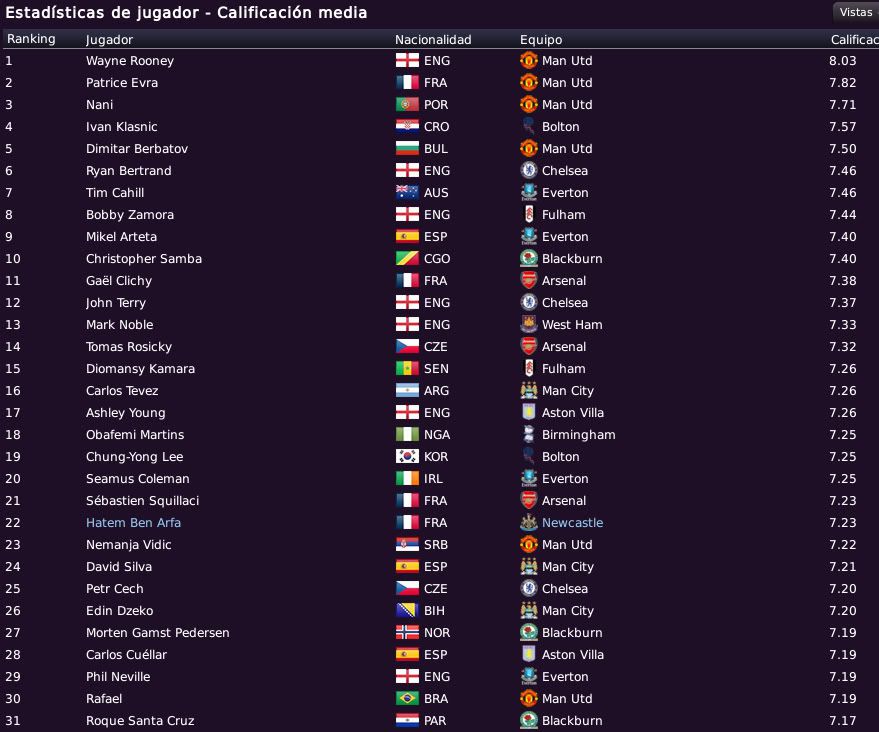Select the Wayne Rooney row
Viewport: 879px width, 732px height.
[x=440, y=61]
